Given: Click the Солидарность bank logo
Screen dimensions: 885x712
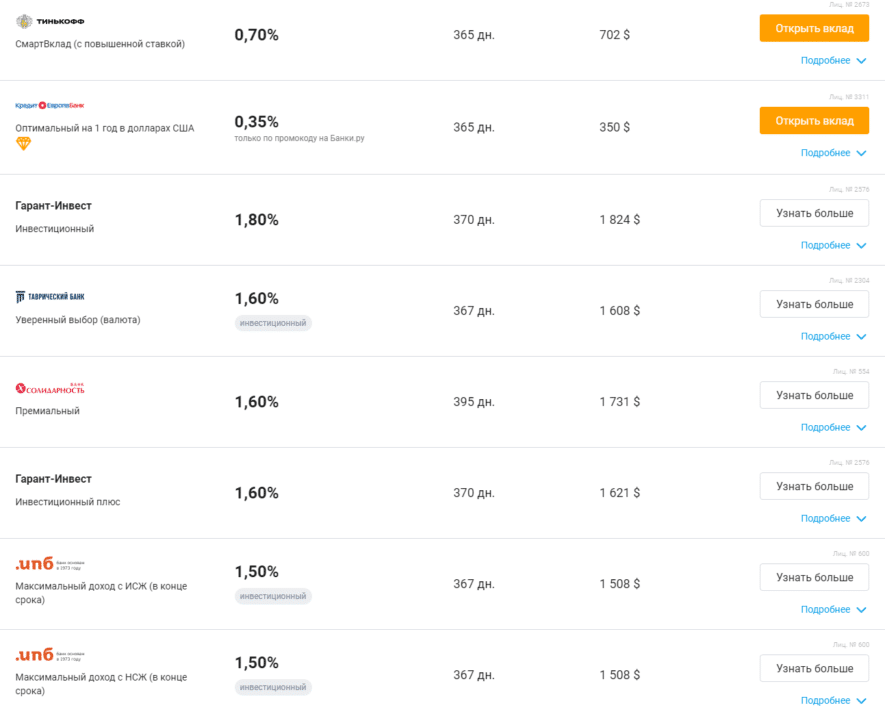Looking at the screenshot, I should point(50,388).
